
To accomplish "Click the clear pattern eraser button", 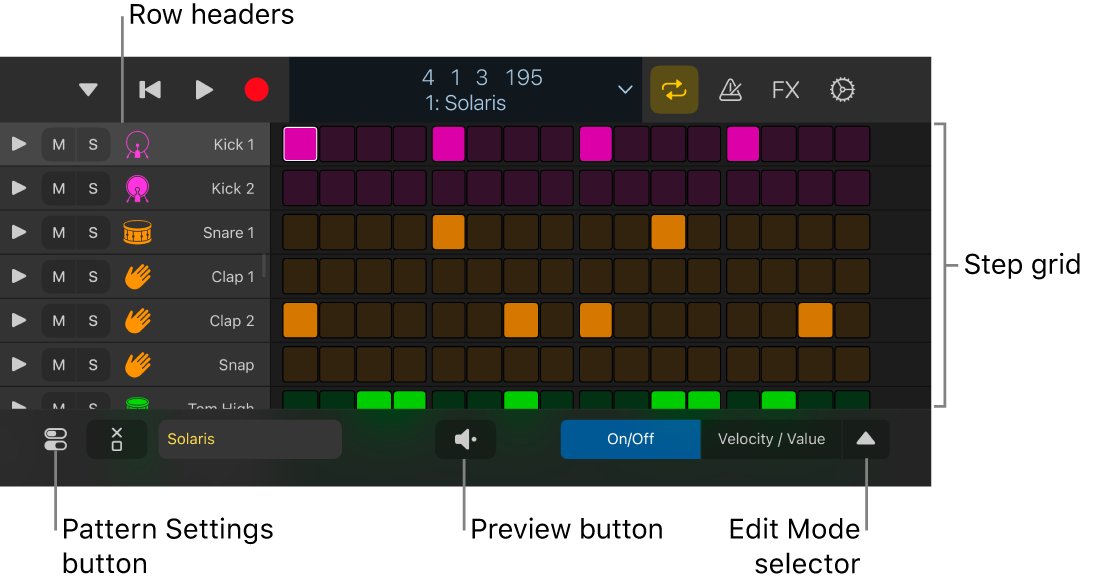I will coord(117,439).
